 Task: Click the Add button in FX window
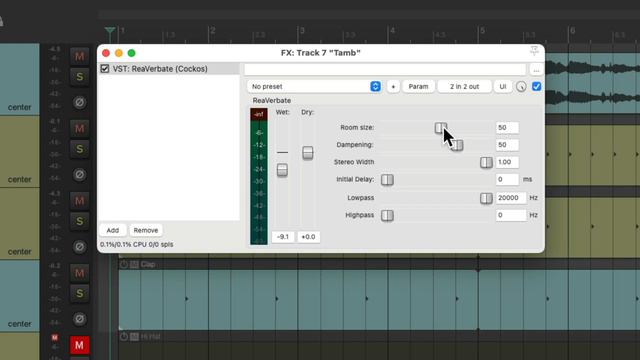(113, 230)
